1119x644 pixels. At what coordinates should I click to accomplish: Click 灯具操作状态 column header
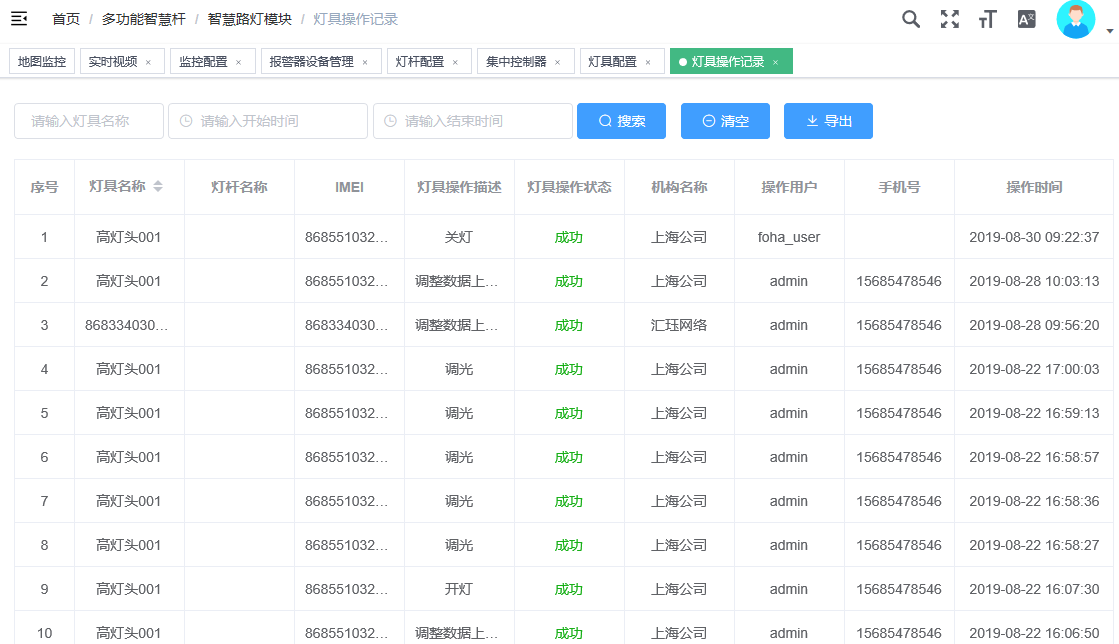(569, 187)
